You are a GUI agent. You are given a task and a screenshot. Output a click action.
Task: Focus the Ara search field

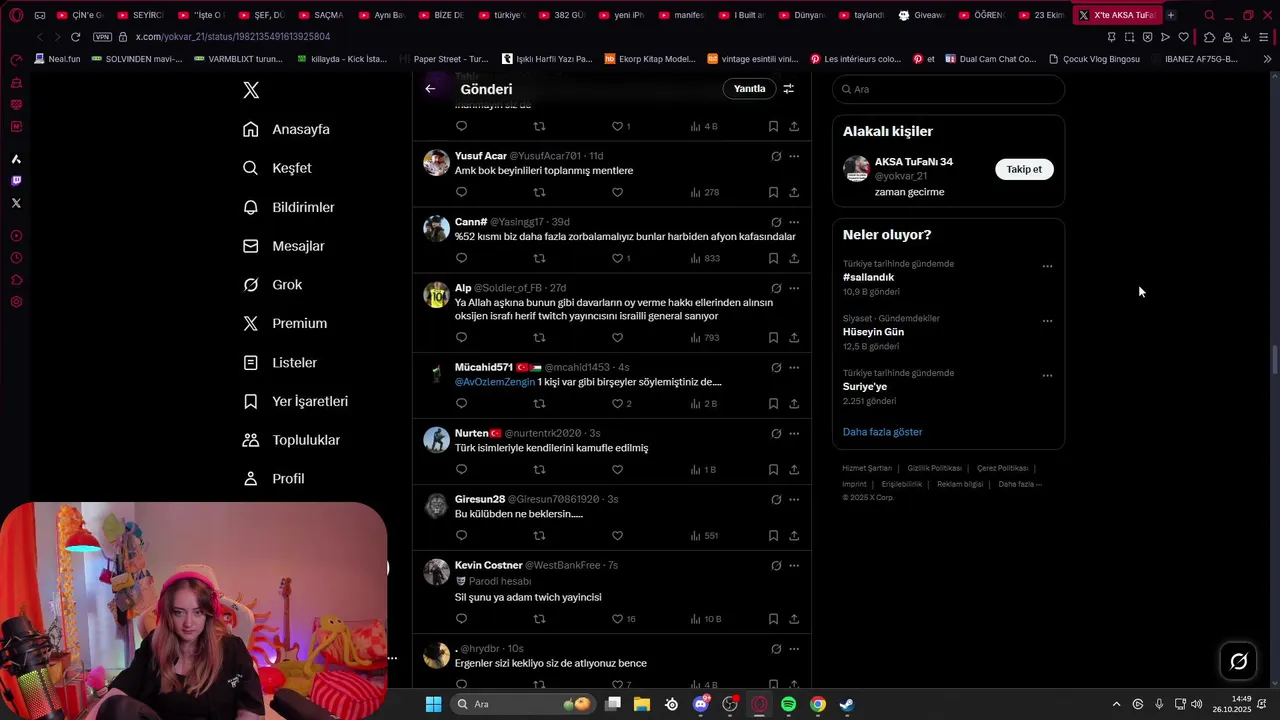click(x=948, y=89)
